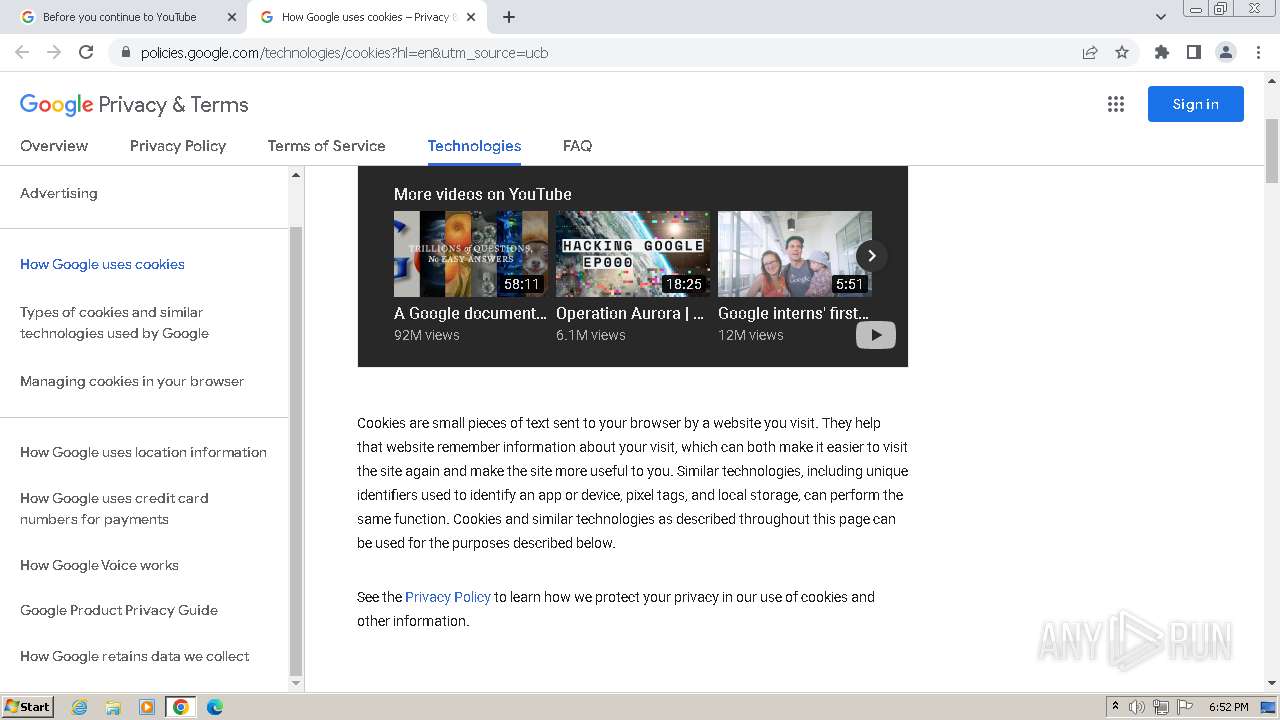Open the FAQ tab

coord(577,146)
